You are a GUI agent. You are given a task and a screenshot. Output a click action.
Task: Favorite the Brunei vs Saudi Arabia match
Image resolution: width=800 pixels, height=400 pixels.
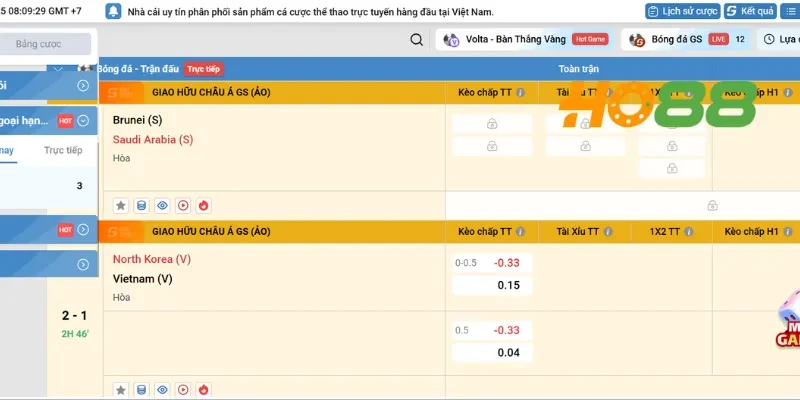tap(121, 206)
